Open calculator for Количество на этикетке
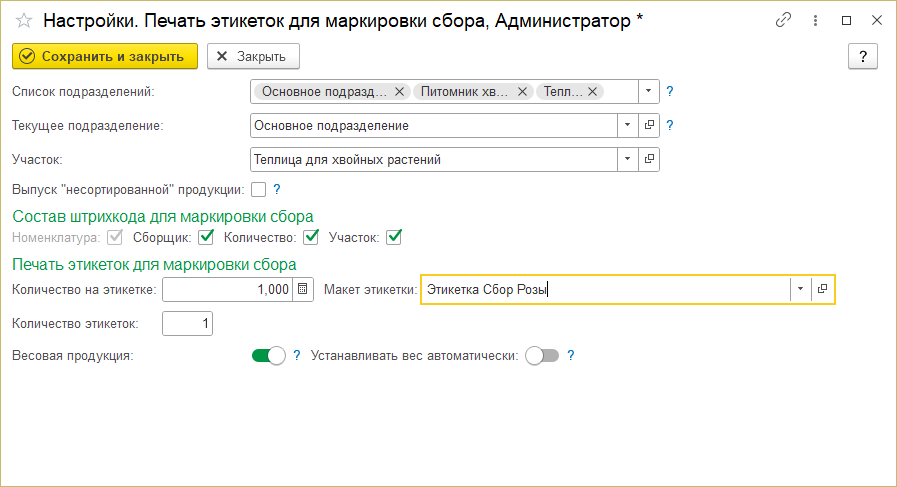The height and width of the screenshot is (487, 897). coord(303,290)
